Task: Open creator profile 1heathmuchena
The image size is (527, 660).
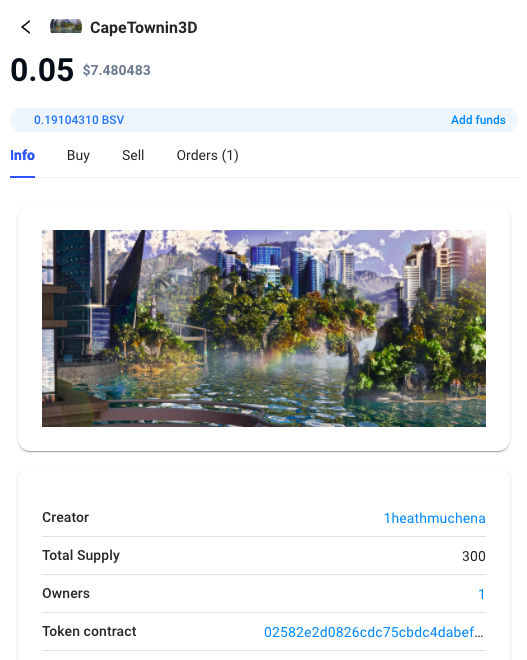Action: tap(434, 518)
